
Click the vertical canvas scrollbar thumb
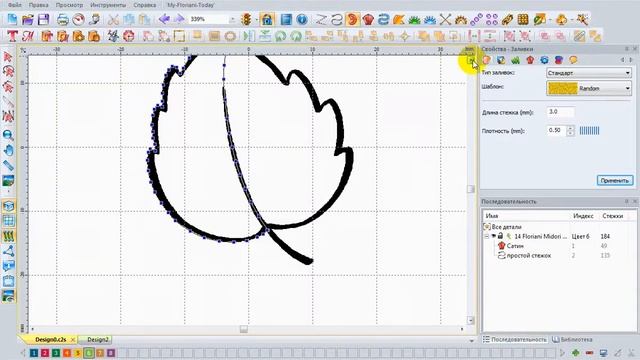[x=471, y=189]
